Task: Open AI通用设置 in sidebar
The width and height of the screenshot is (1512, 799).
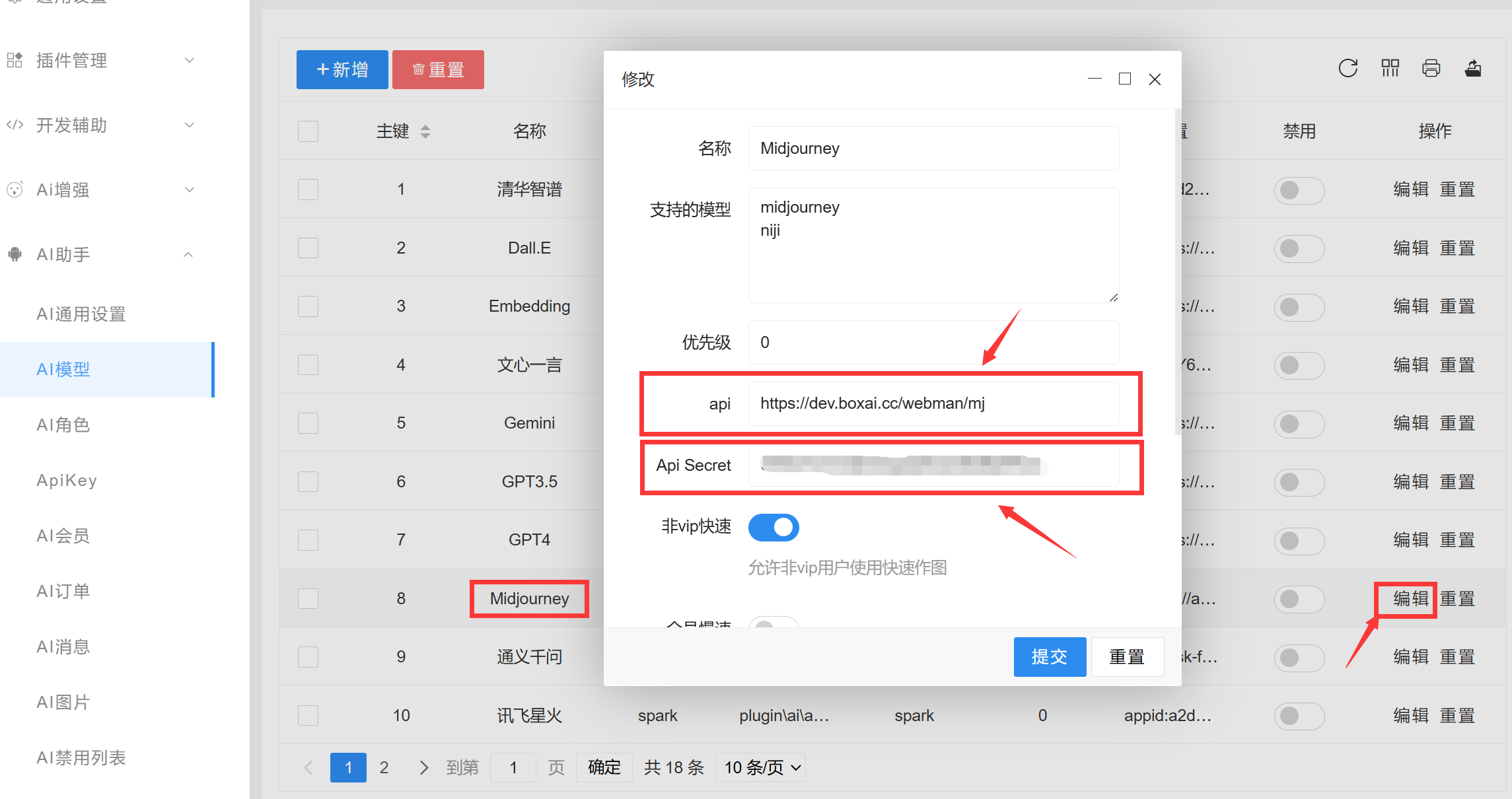Action: (81, 314)
